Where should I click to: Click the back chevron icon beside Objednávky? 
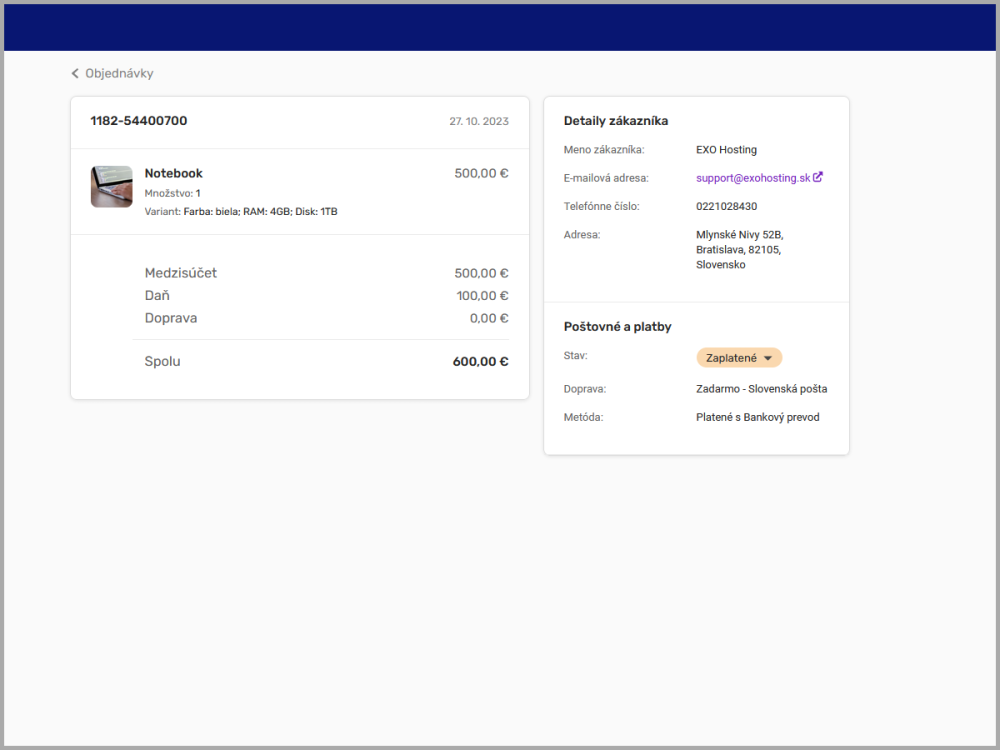75,74
